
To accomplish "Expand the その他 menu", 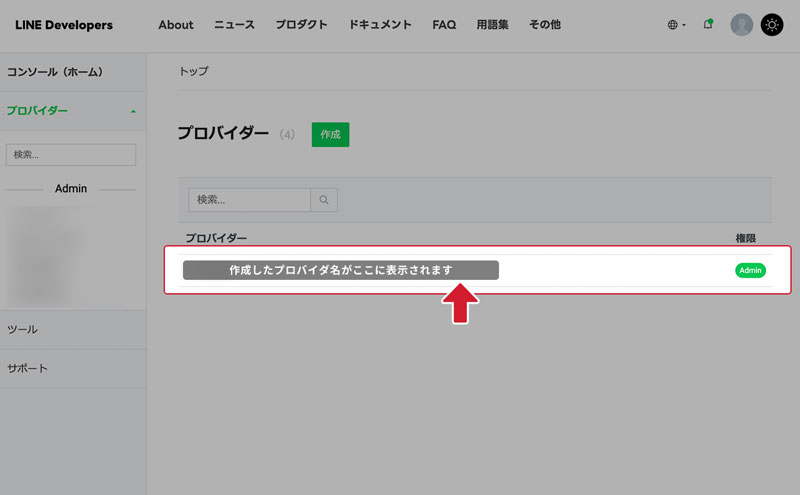I will click(x=544, y=25).
